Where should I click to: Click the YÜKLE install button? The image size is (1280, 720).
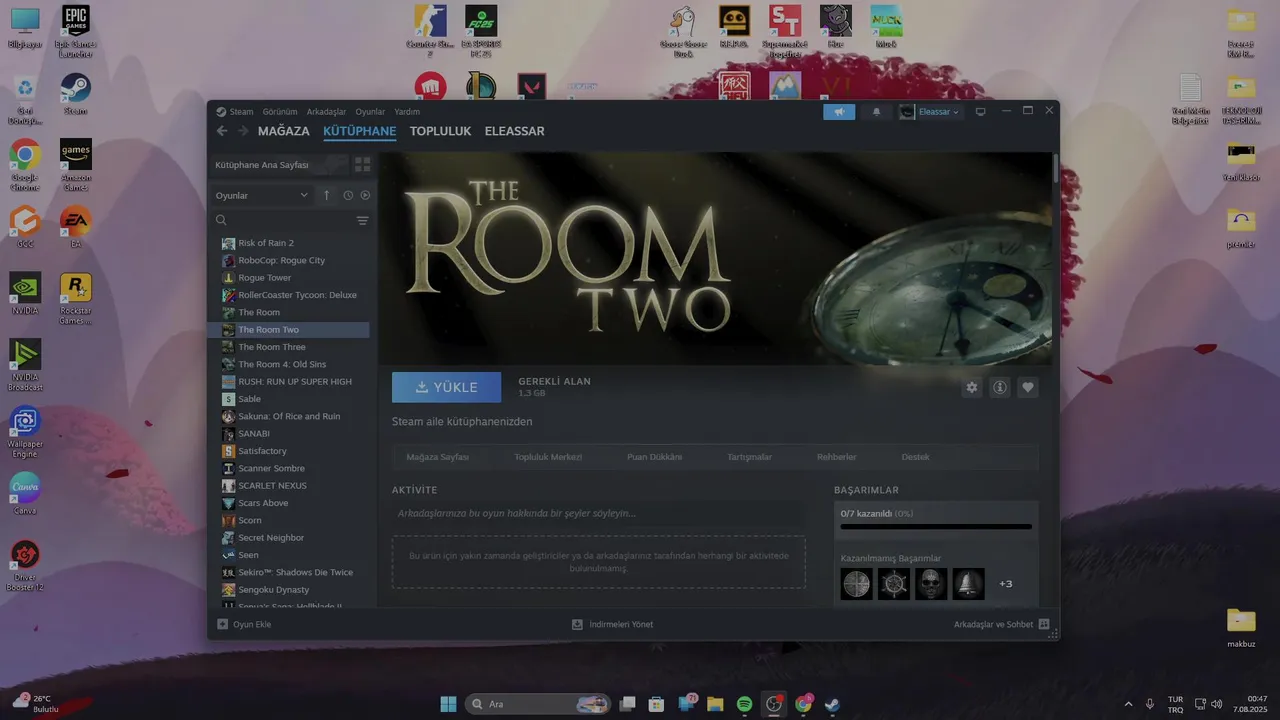click(x=446, y=387)
